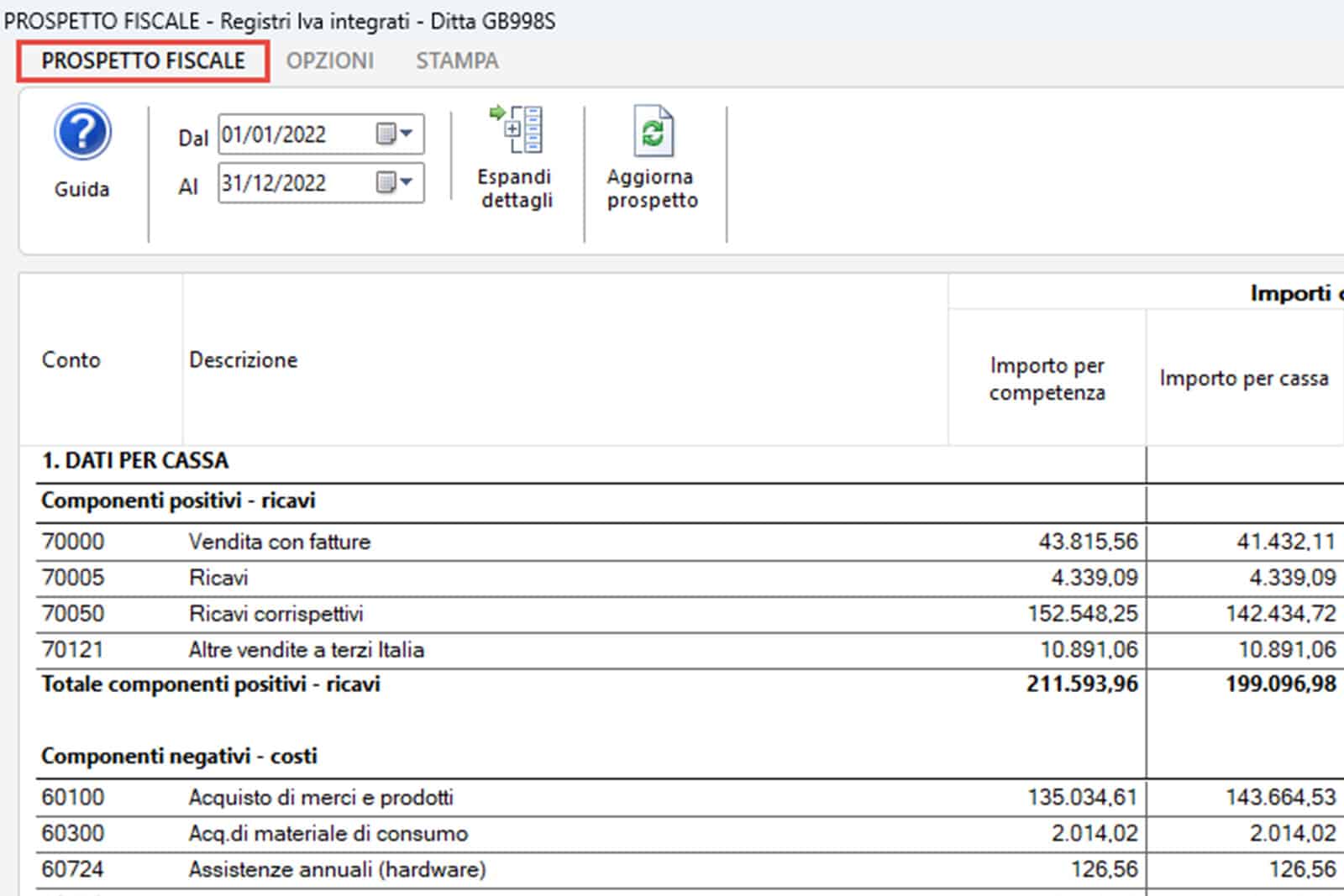Click the Guida help question mark icon
Viewport: 1344px width, 896px height.
82,134
